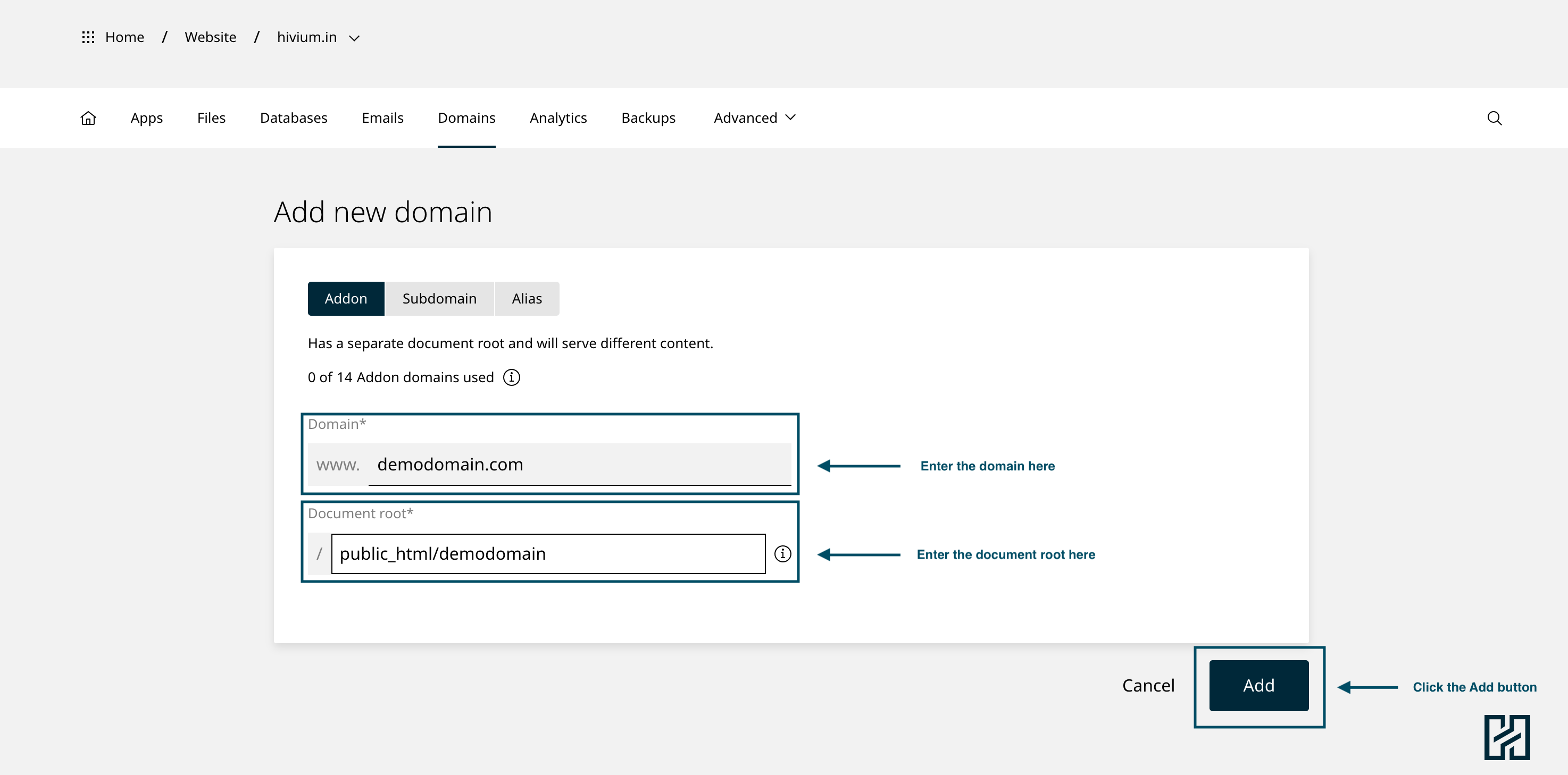Click the home icon in navigation bar
This screenshot has height=775, width=1568.
(88, 118)
